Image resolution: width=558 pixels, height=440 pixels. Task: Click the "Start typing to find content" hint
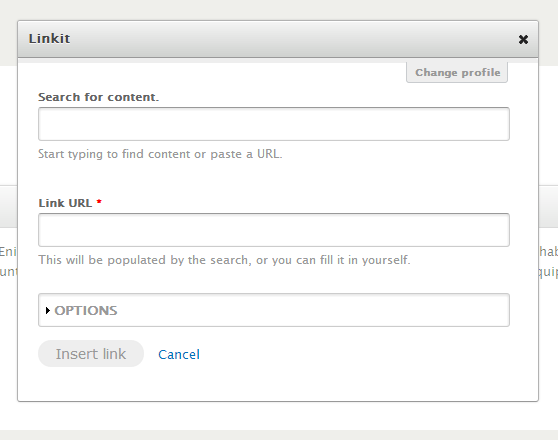(x=160, y=154)
